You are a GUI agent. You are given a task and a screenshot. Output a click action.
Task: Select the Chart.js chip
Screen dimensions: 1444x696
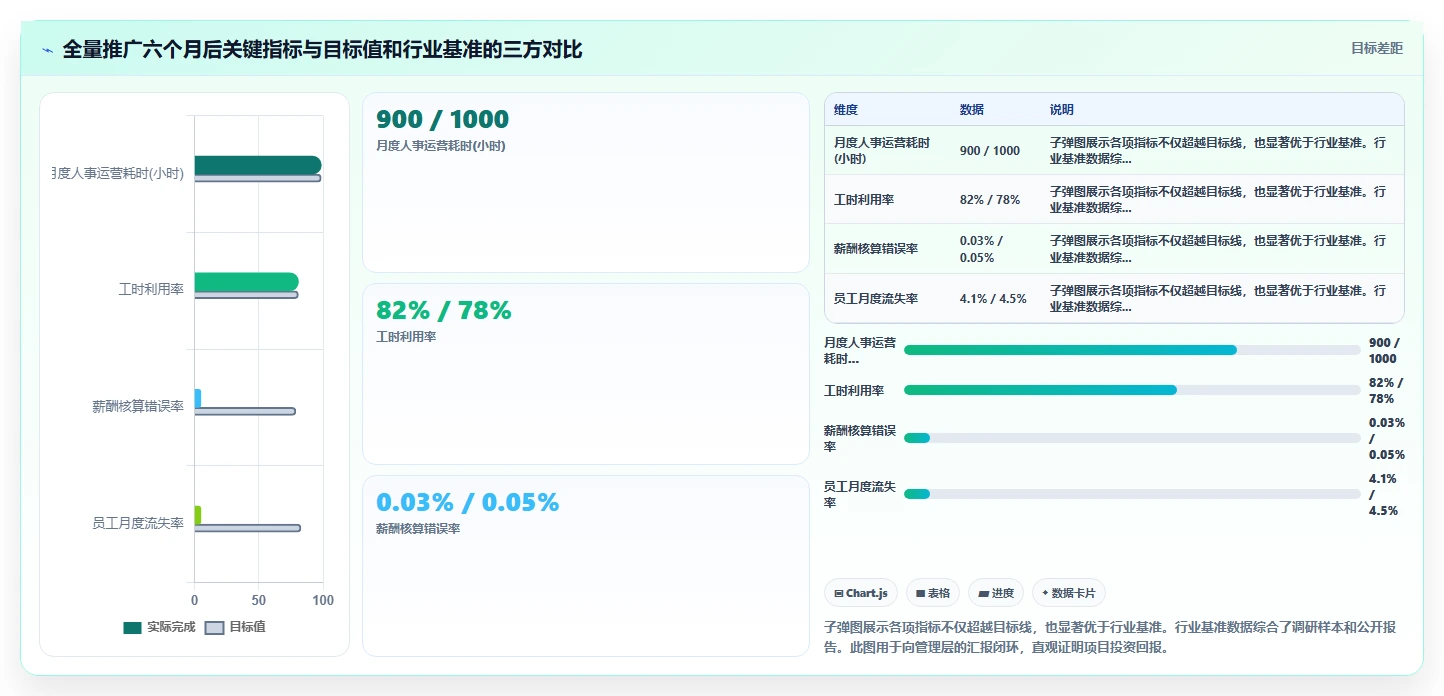[861, 593]
